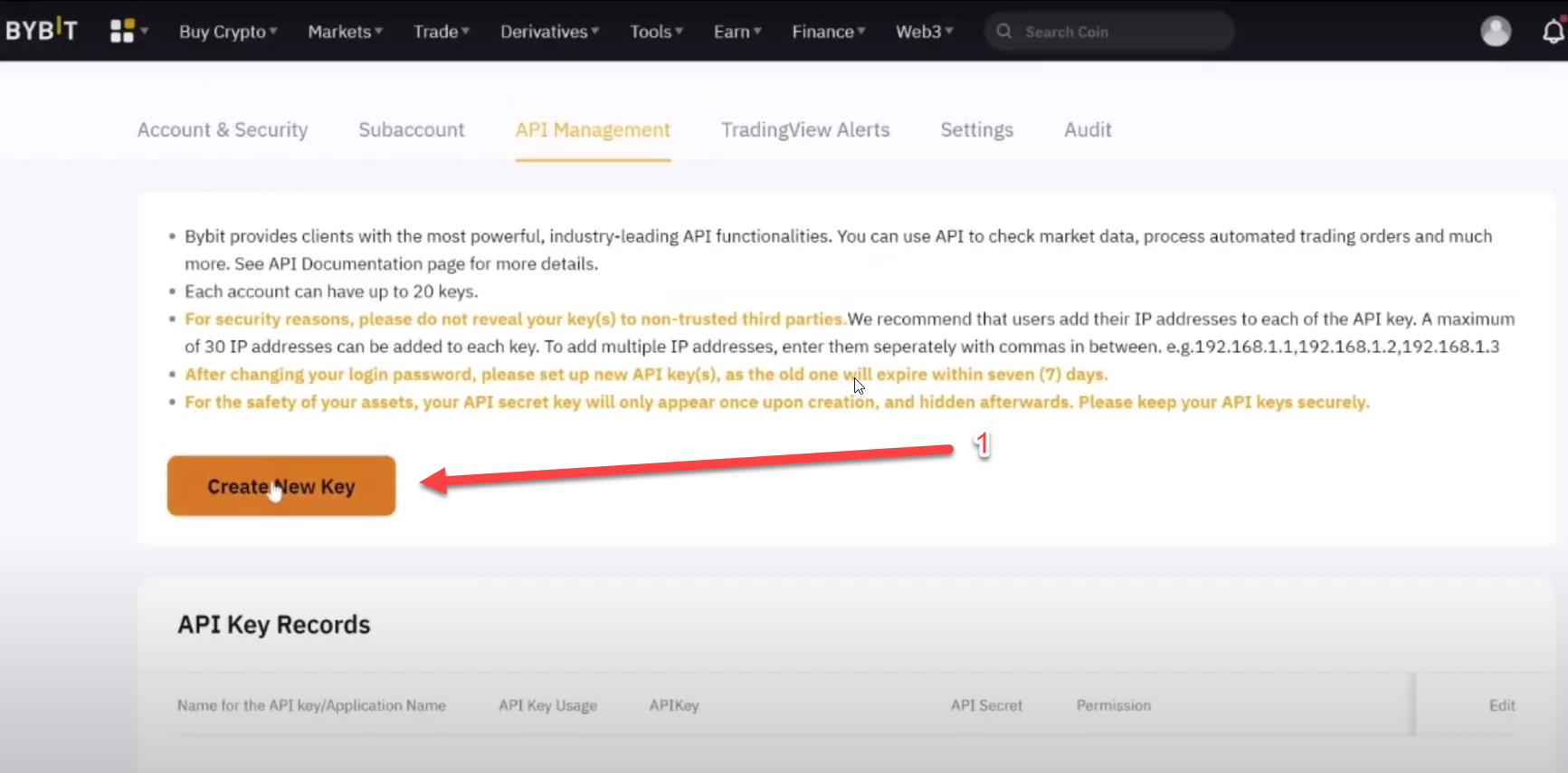
Task: Click 'Each account can have up to 20 keys.'
Action: 331,291
